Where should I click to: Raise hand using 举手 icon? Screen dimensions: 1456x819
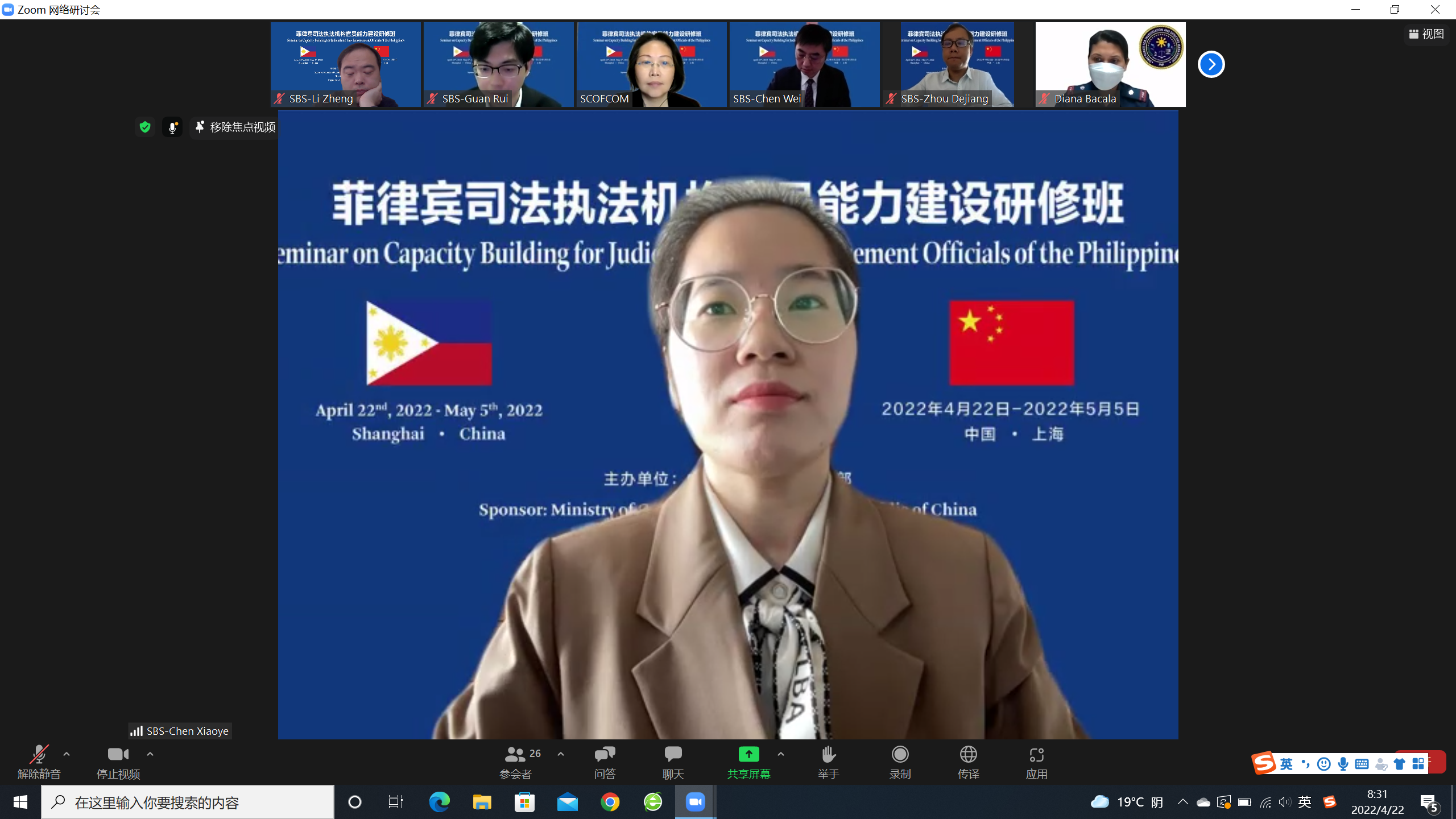(828, 762)
